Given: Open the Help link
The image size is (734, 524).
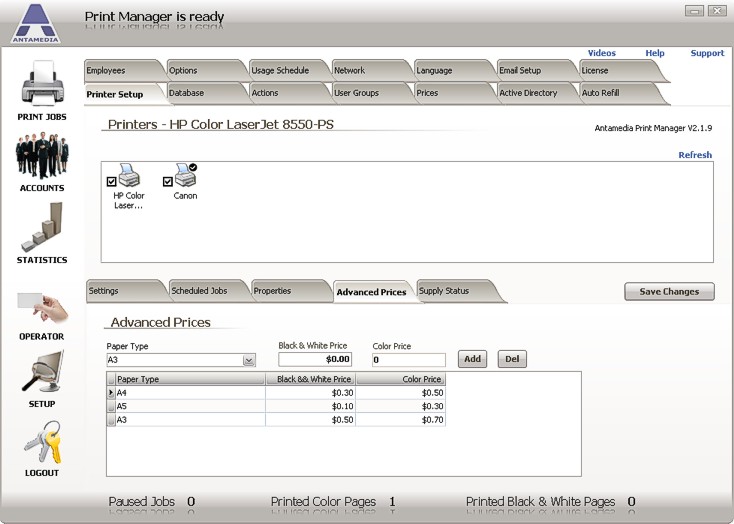Looking at the screenshot, I should [x=655, y=53].
